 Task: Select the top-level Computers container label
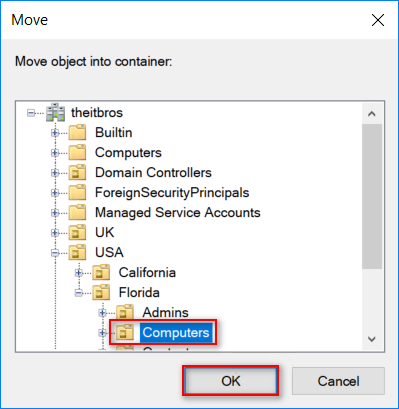pos(128,153)
